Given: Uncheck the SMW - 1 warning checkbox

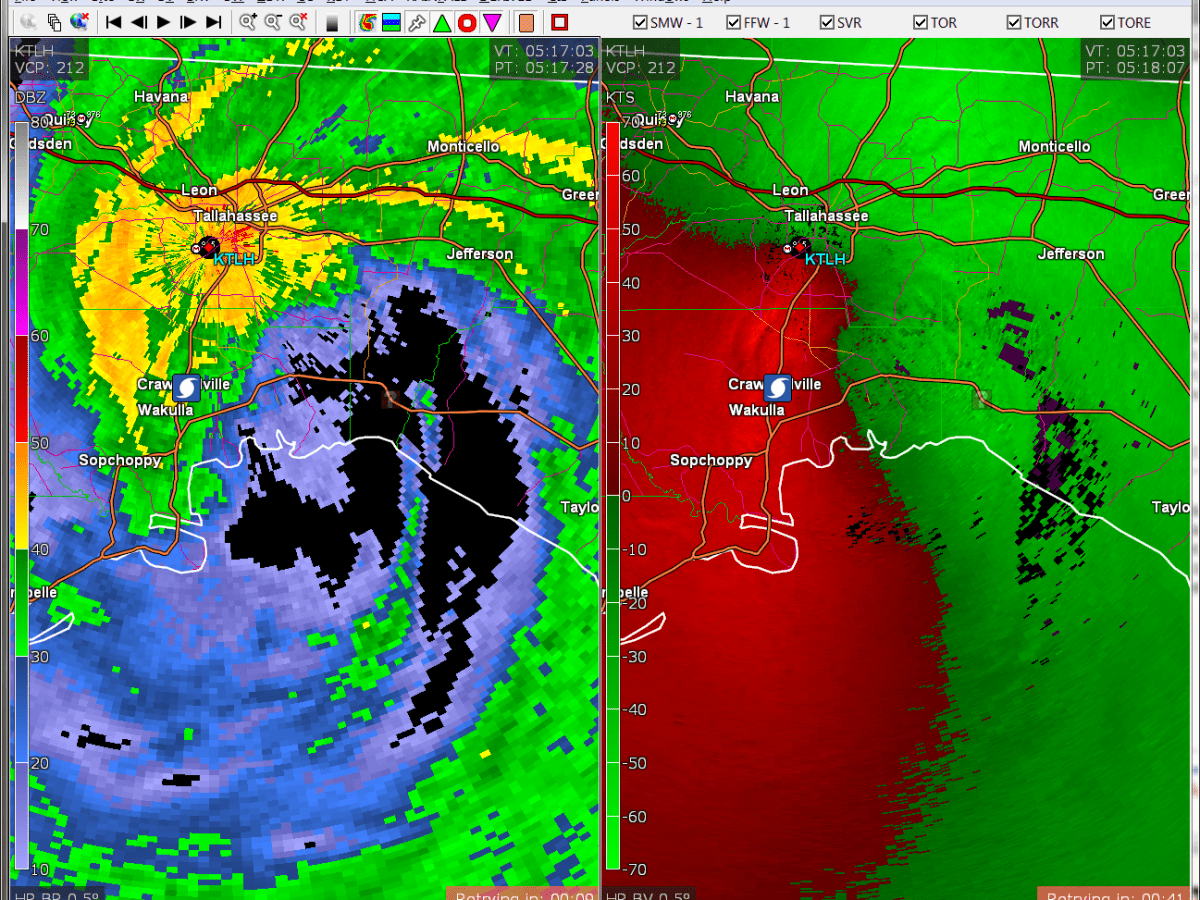Looking at the screenshot, I should pyautogui.click(x=640, y=22).
